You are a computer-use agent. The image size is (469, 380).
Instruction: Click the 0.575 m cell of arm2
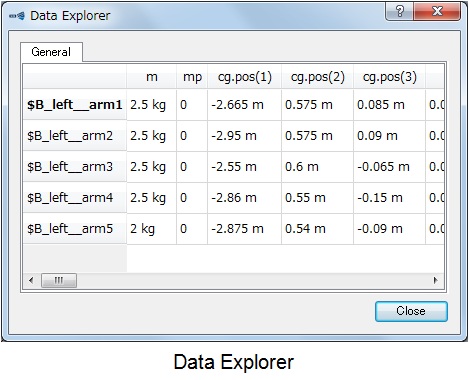click(317, 136)
